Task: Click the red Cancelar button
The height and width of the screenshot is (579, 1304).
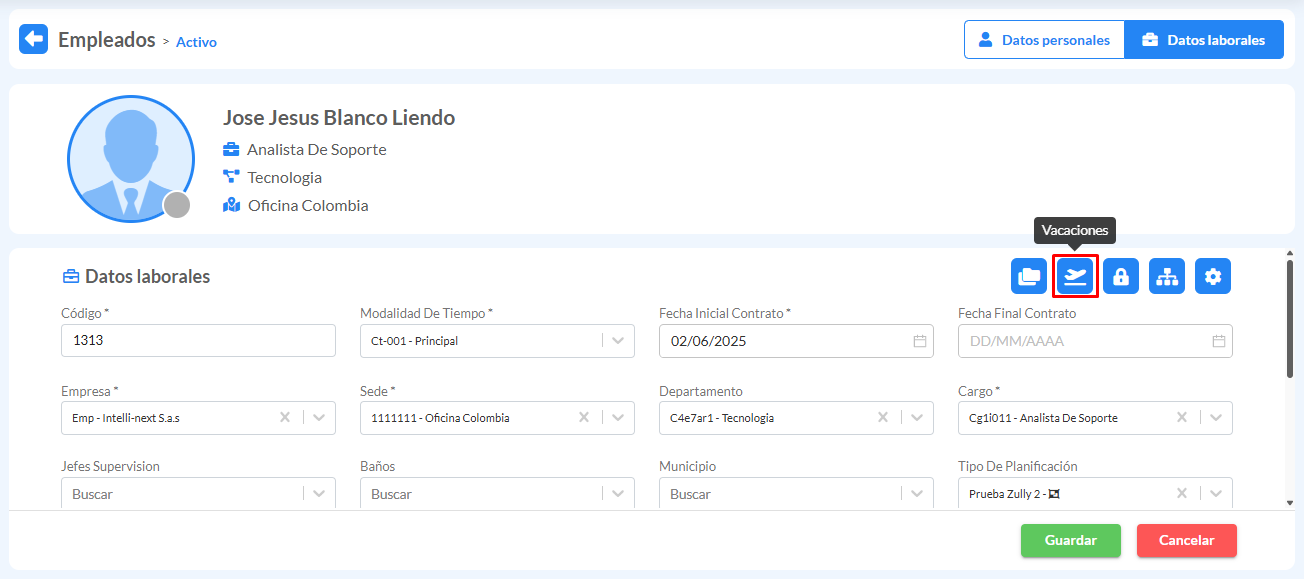Action: (1186, 541)
